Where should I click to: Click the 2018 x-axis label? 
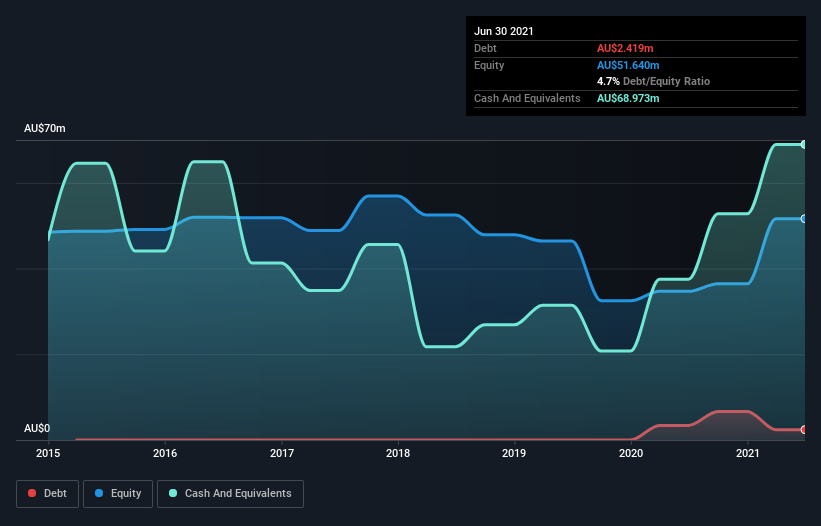tap(398, 453)
